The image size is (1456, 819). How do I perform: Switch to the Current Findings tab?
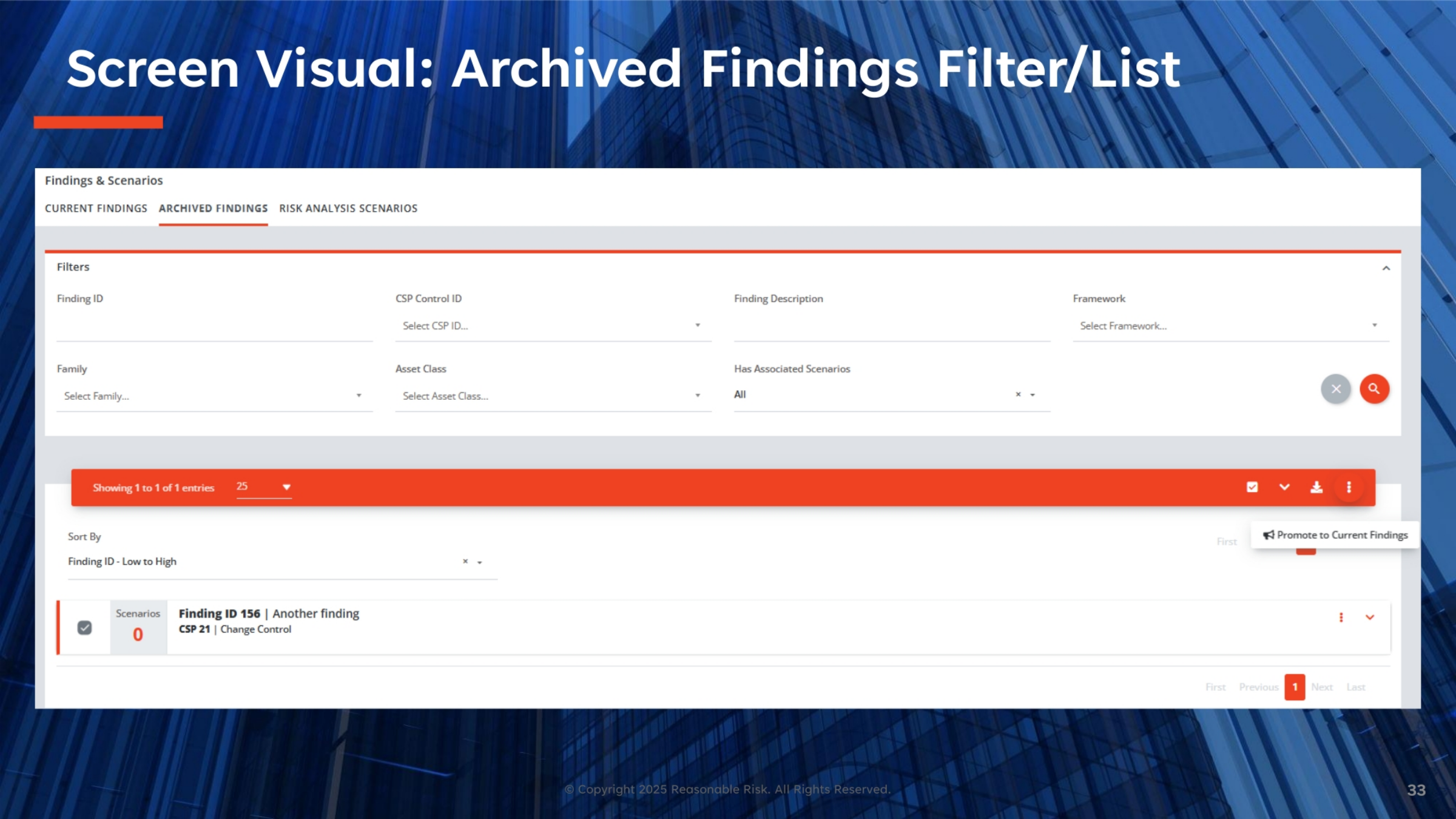click(96, 208)
